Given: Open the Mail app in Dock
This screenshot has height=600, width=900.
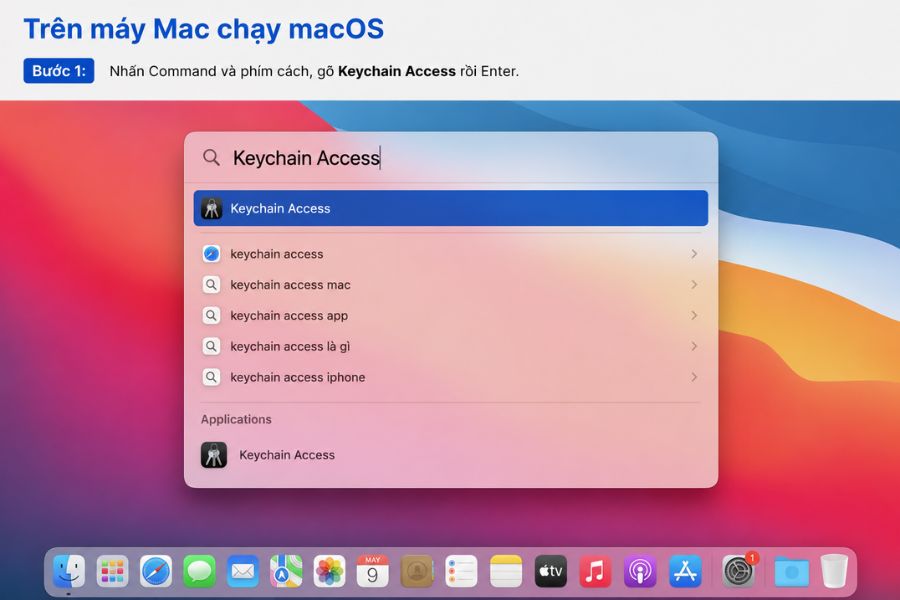Looking at the screenshot, I should point(243,571).
